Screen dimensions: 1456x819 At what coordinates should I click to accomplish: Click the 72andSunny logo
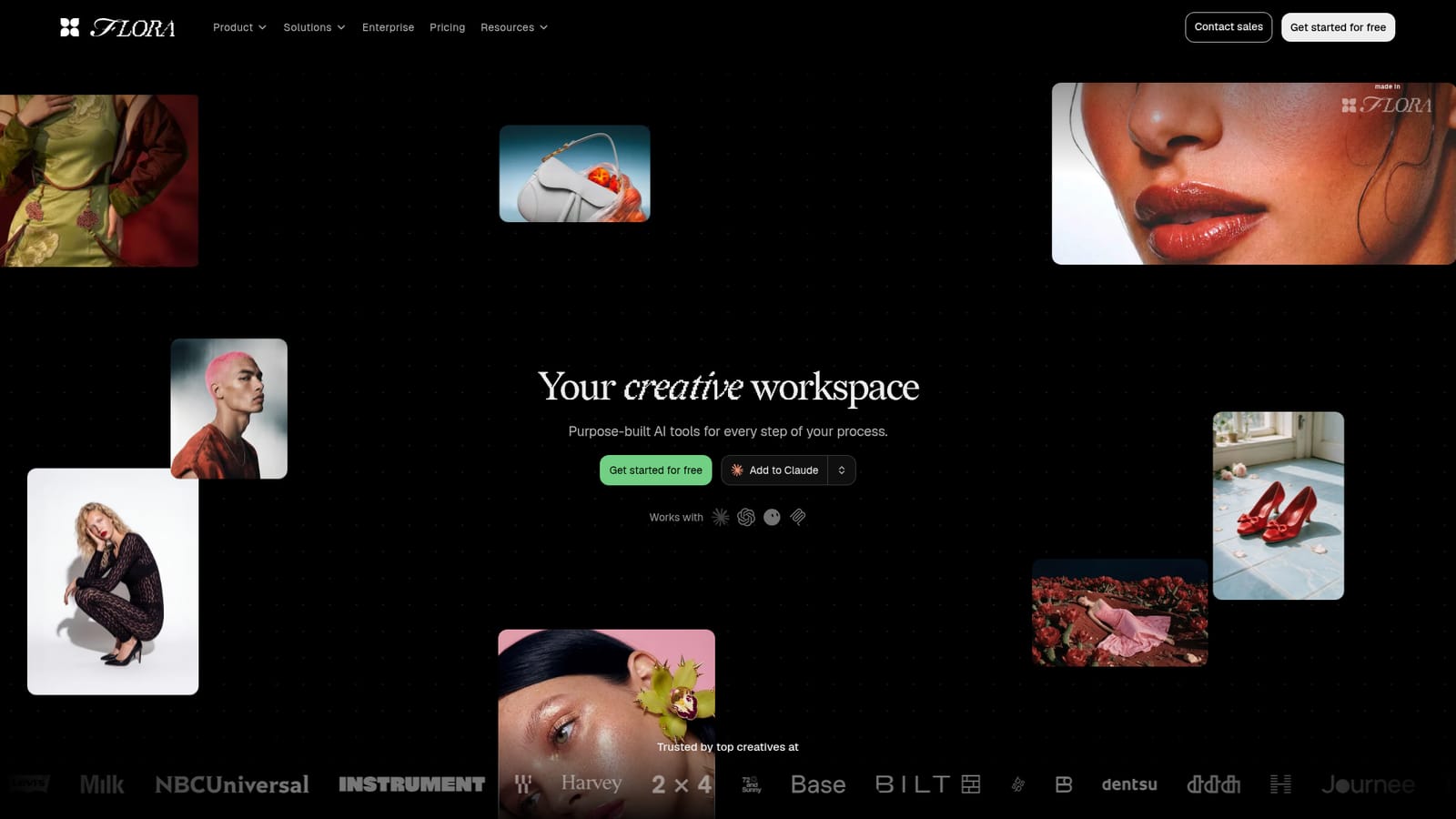752,784
